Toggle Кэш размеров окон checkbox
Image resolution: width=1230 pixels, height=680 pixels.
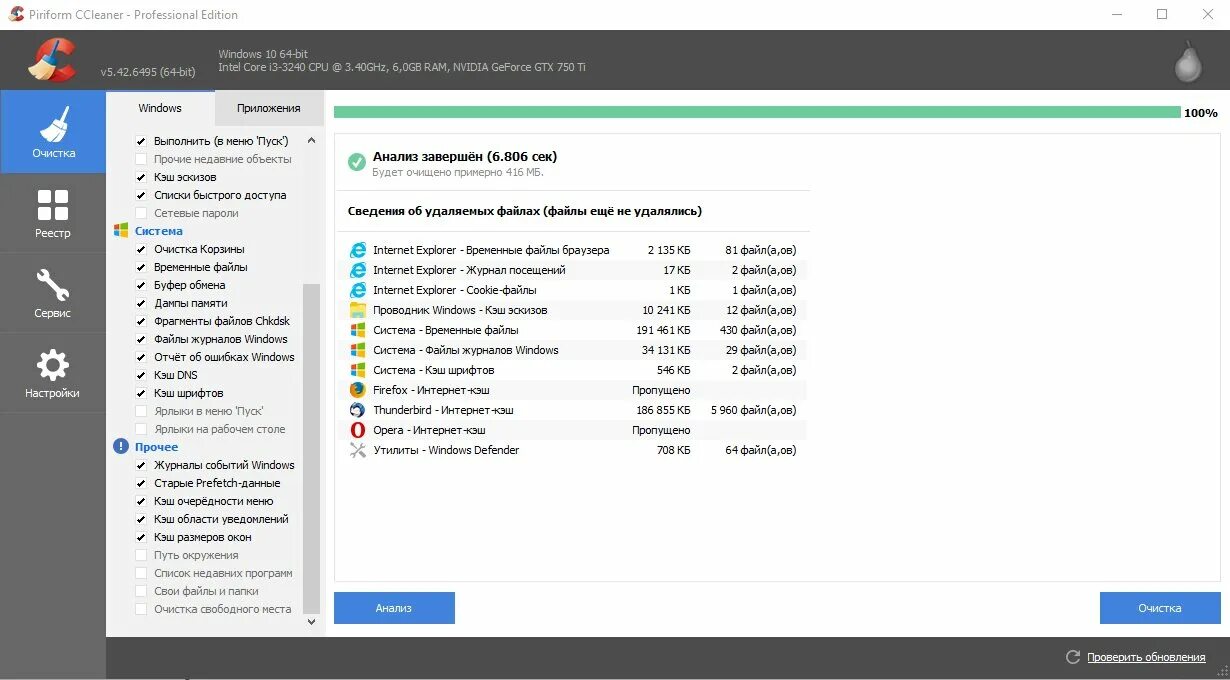coord(141,537)
